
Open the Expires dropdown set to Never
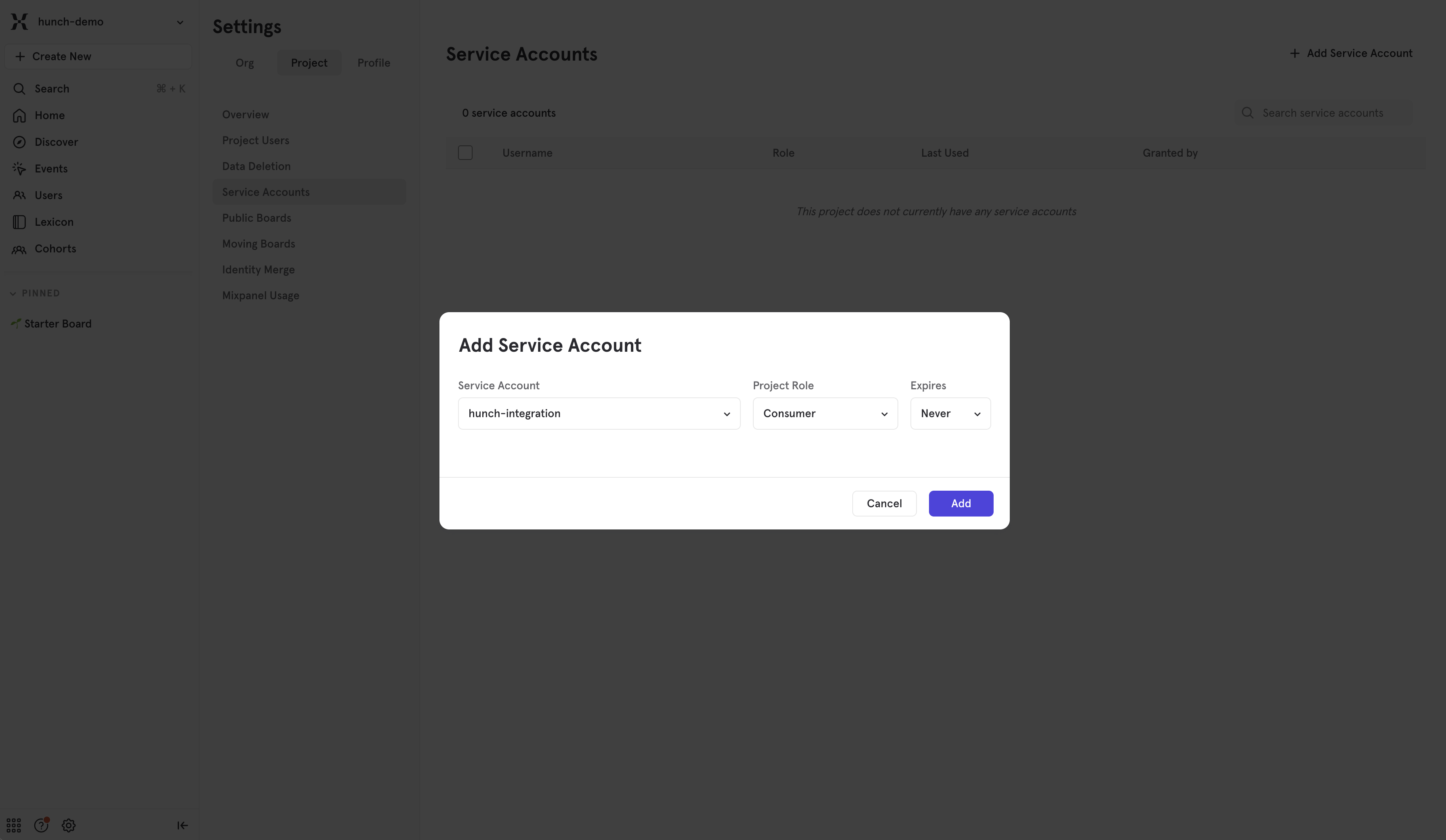point(950,413)
